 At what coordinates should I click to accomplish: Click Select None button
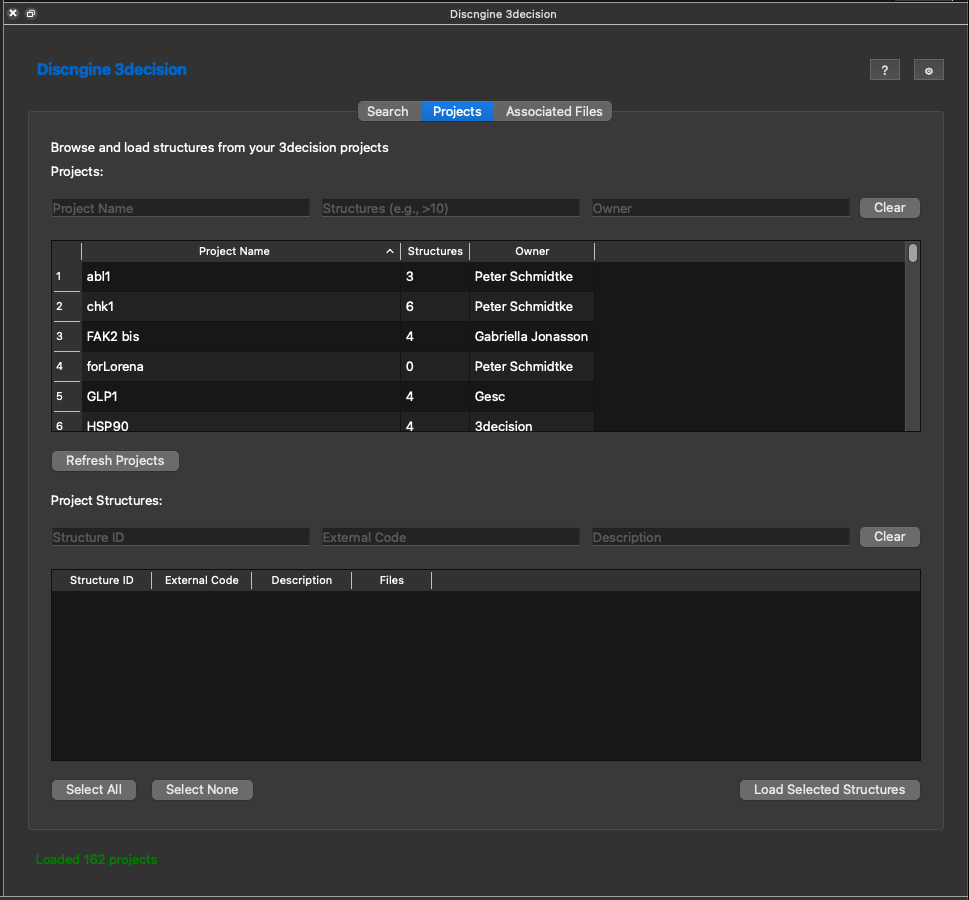(x=202, y=789)
